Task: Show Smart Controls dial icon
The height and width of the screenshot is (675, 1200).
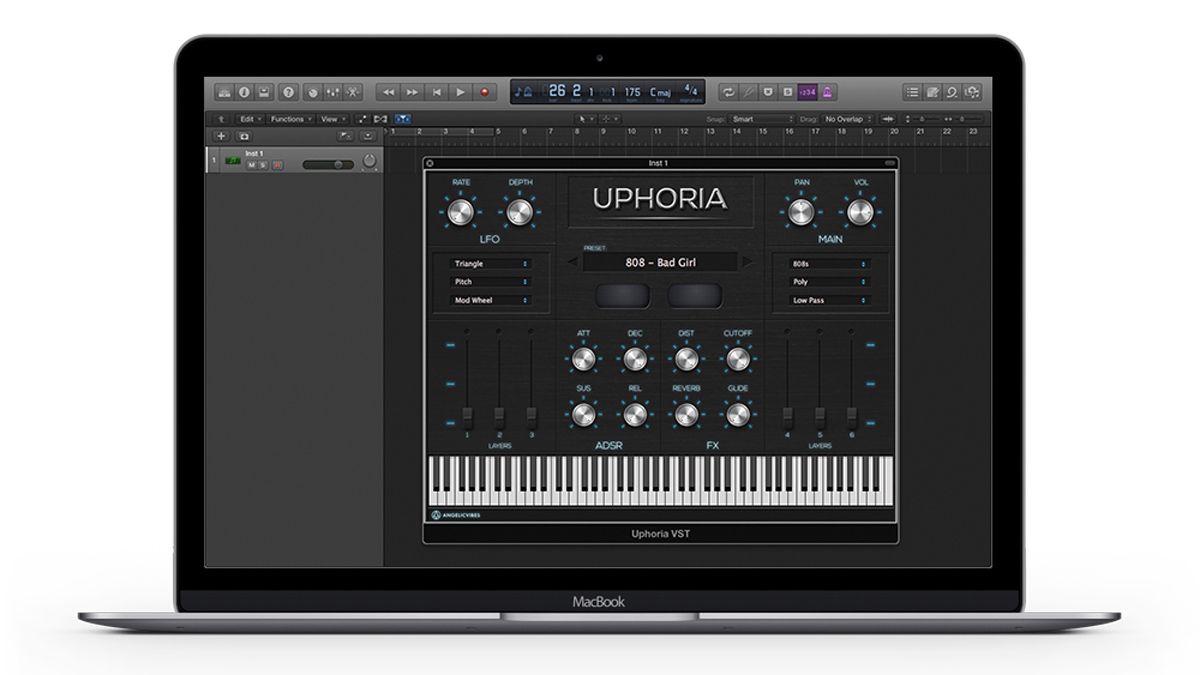Action: [313, 92]
